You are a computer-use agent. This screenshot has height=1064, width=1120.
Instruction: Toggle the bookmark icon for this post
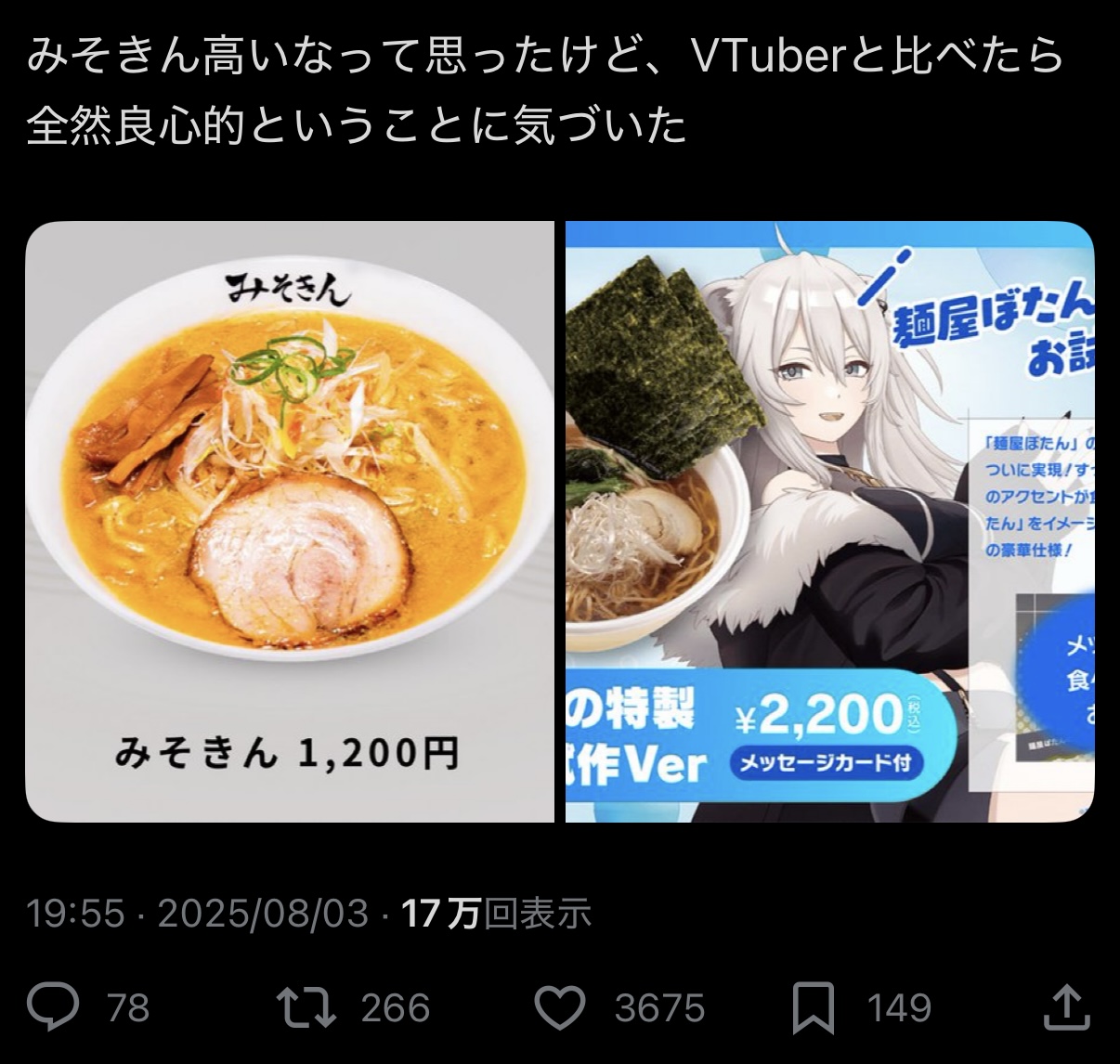[x=814, y=1008]
